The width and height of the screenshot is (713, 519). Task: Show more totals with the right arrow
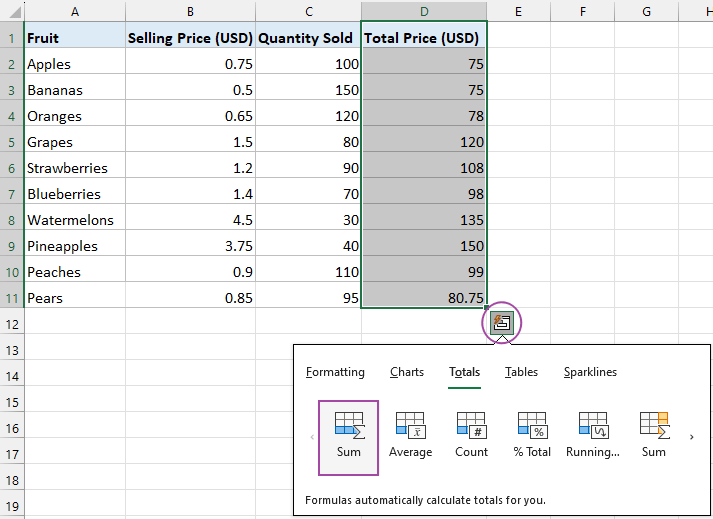[x=691, y=437]
